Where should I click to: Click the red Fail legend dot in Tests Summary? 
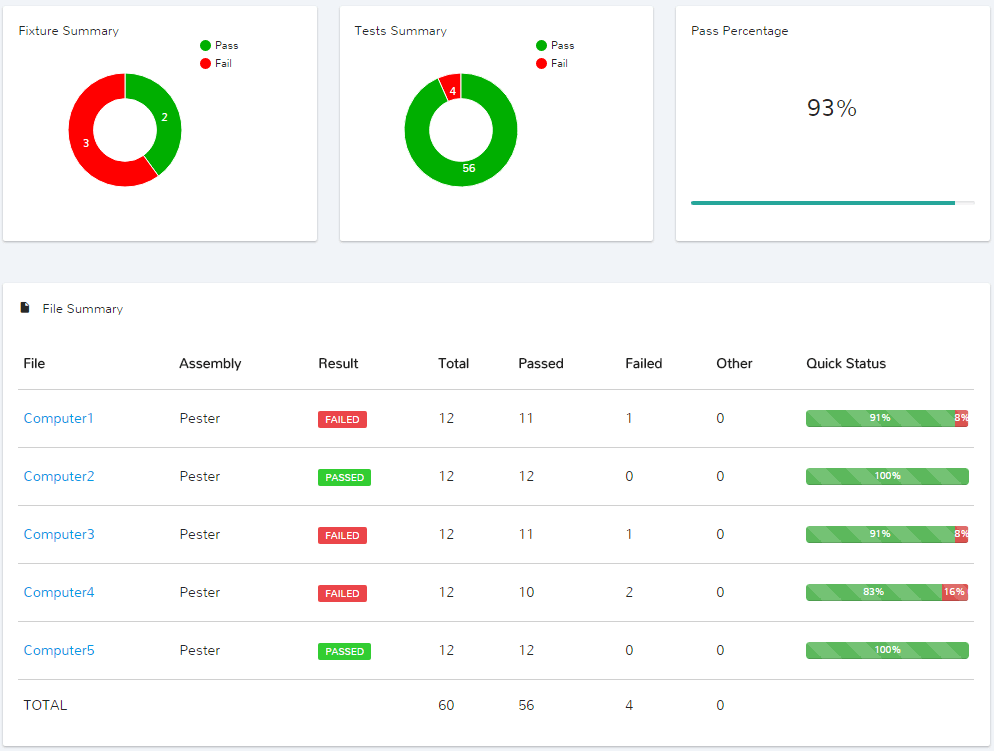[540, 63]
